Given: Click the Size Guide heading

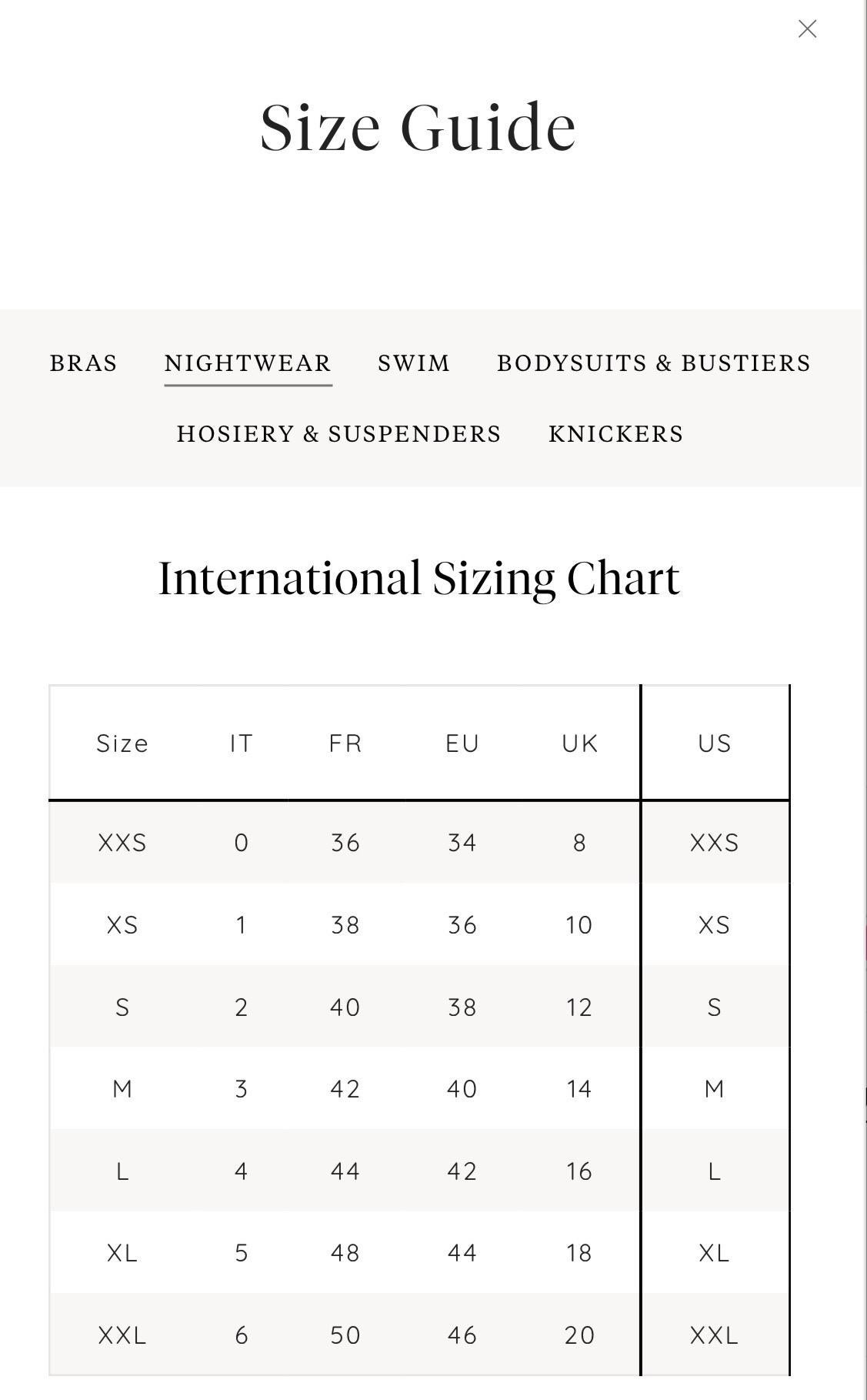Looking at the screenshot, I should click(418, 128).
